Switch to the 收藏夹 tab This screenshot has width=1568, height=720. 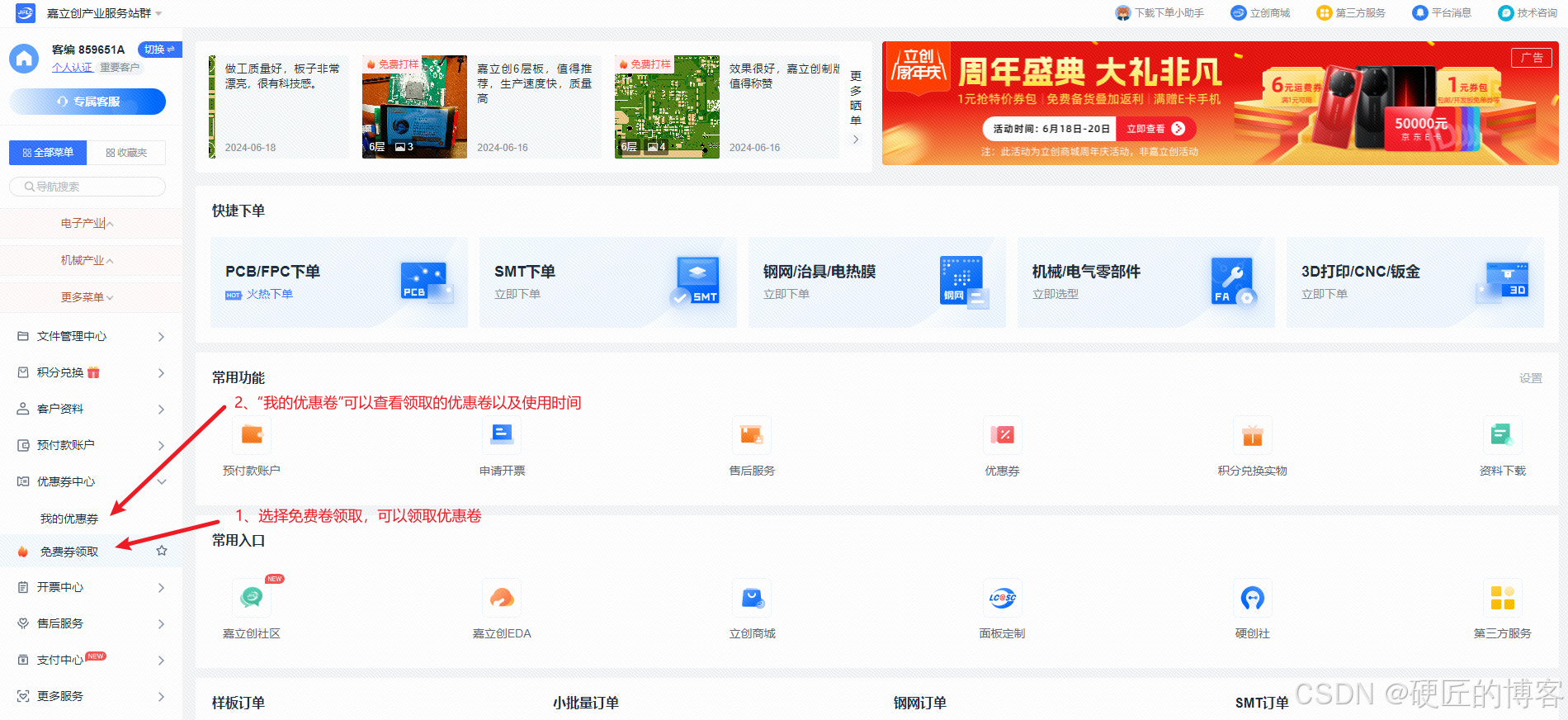(x=126, y=153)
